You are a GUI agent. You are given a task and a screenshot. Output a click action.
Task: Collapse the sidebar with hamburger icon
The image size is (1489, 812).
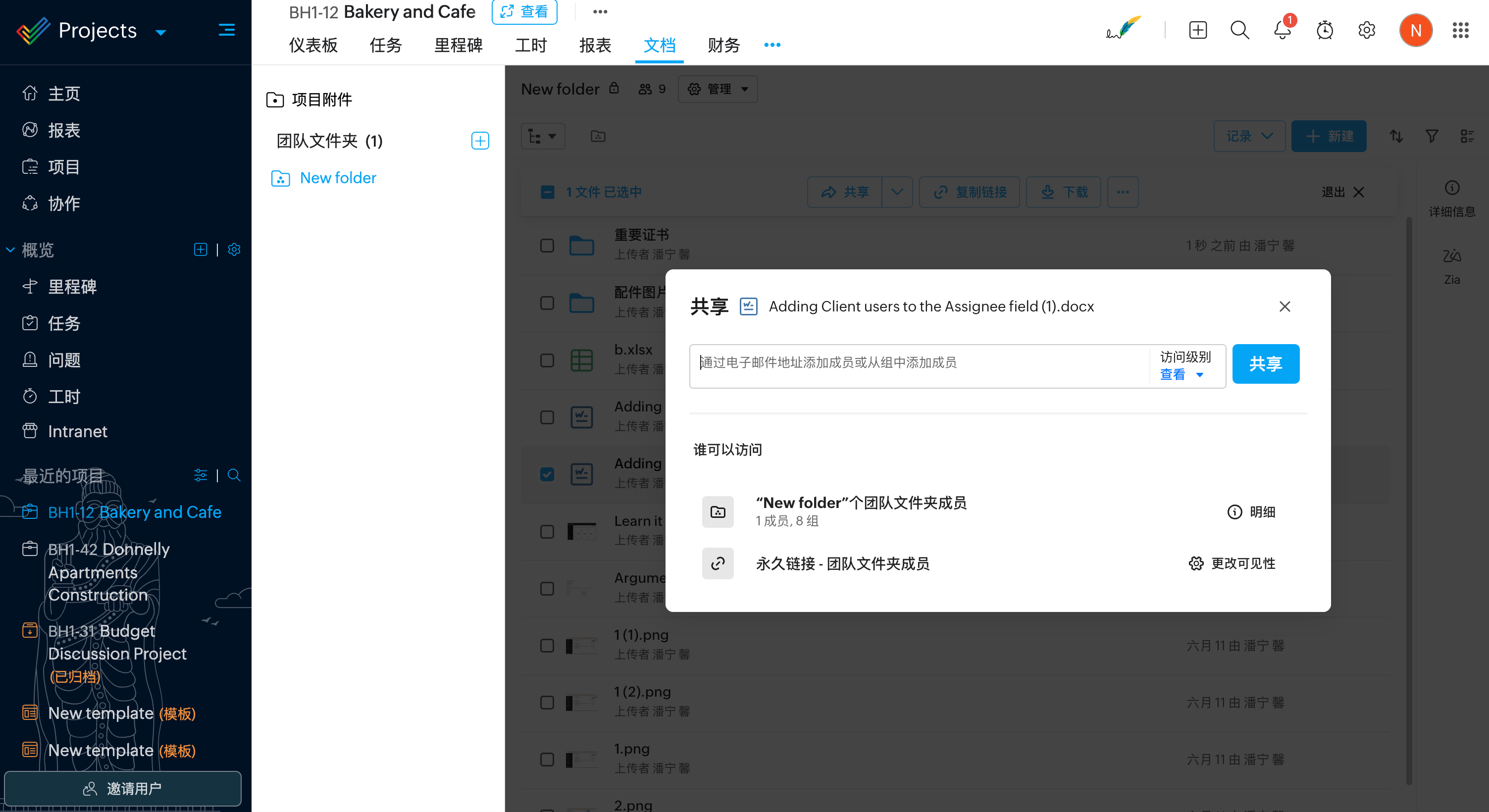(x=227, y=30)
